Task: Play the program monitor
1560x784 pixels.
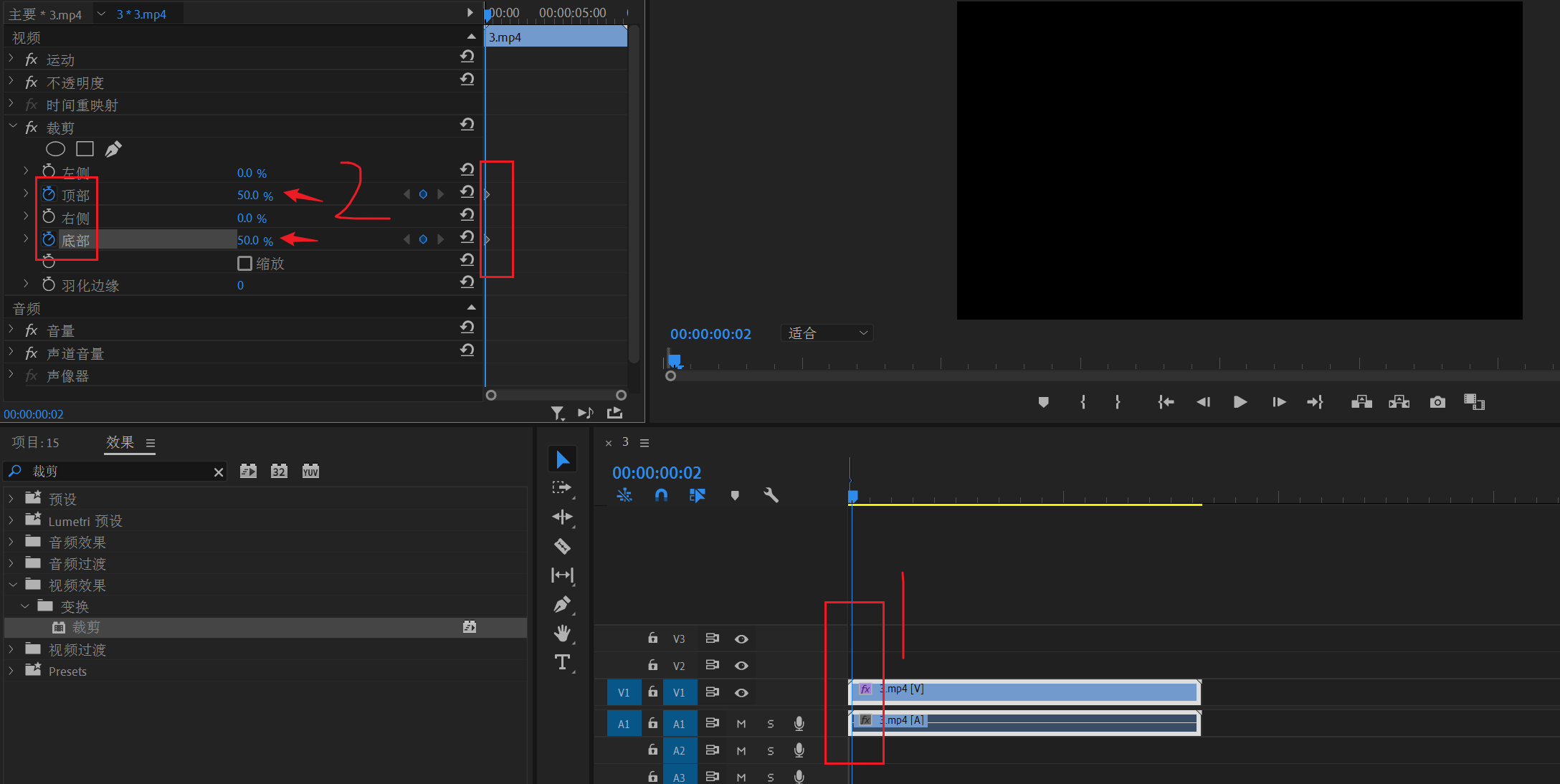Action: (x=1240, y=402)
